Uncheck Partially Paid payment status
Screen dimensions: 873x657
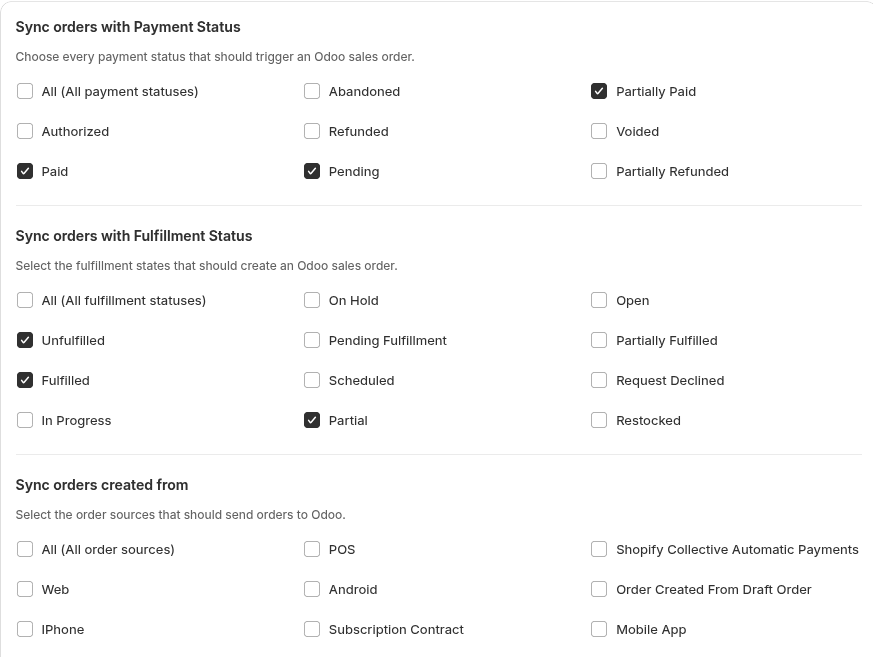pos(599,91)
